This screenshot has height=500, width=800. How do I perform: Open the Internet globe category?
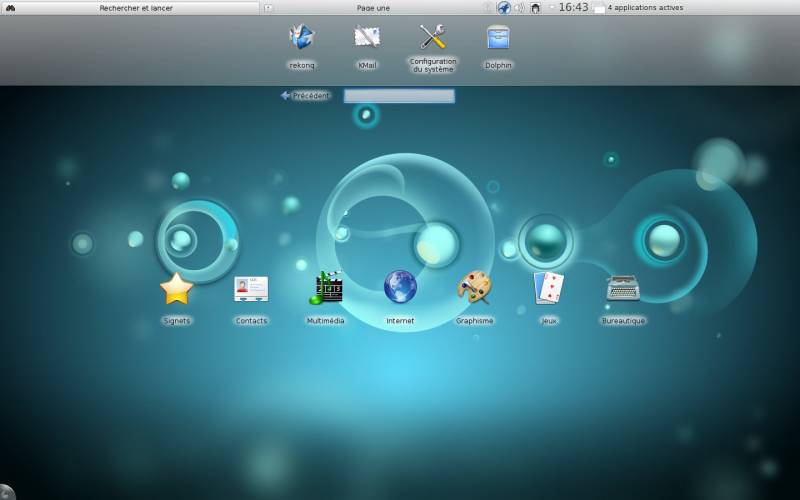pyautogui.click(x=400, y=288)
